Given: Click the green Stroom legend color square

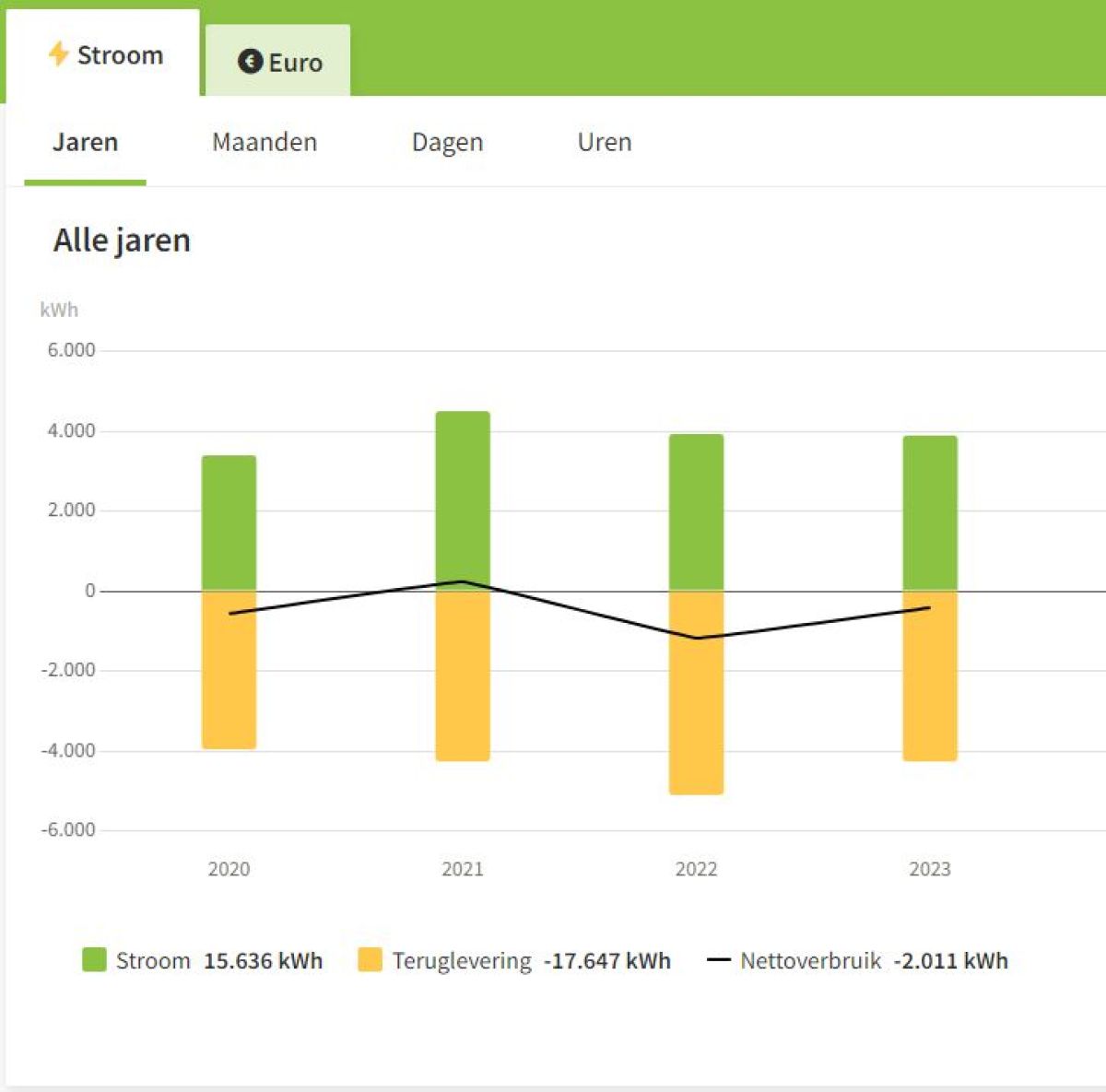Looking at the screenshot, I should pos(94,960).
